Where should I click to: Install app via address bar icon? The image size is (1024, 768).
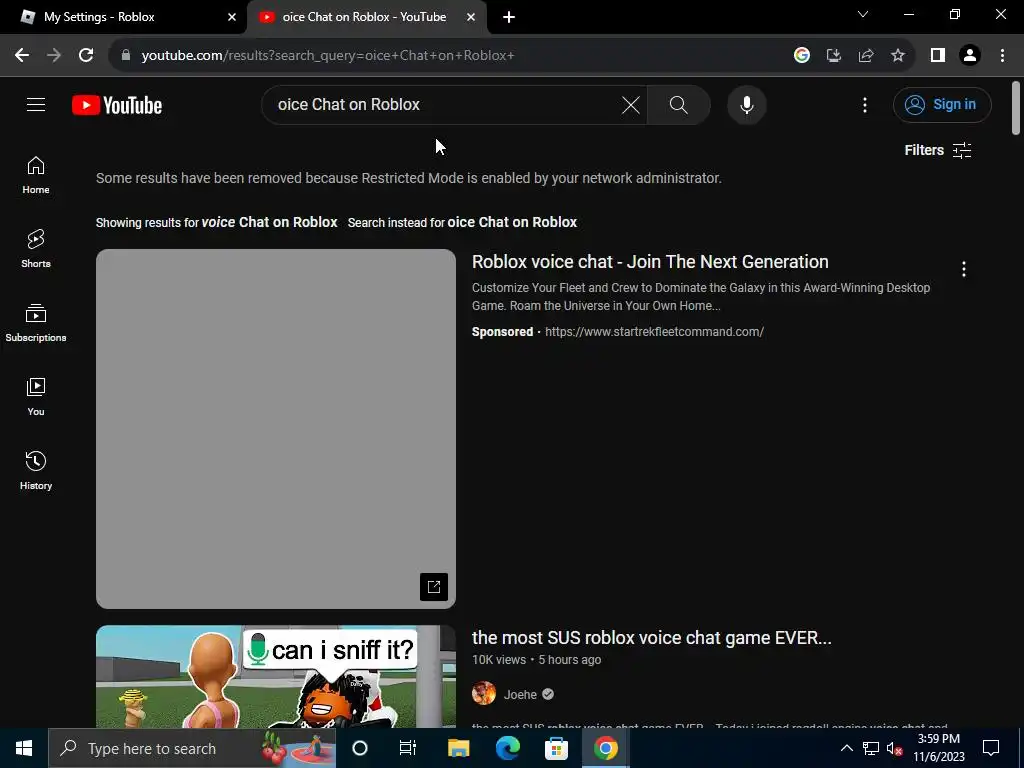click(x=833, y=55)
